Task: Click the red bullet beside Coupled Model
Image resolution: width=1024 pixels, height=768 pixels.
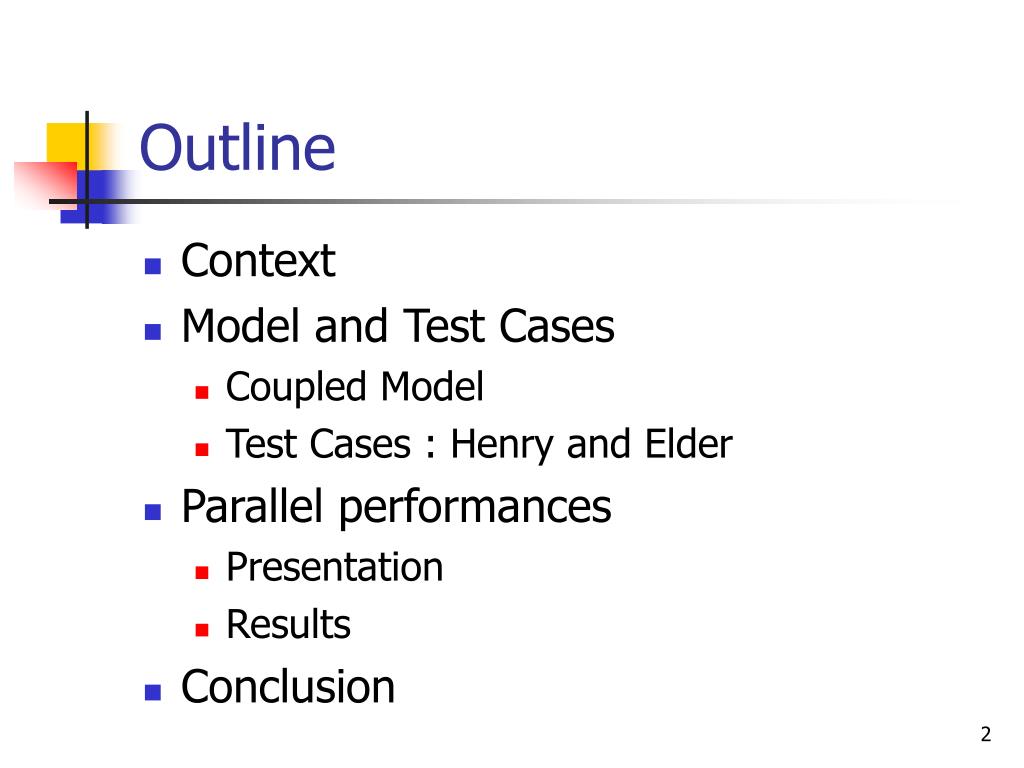Action: [x=202, y=392]
